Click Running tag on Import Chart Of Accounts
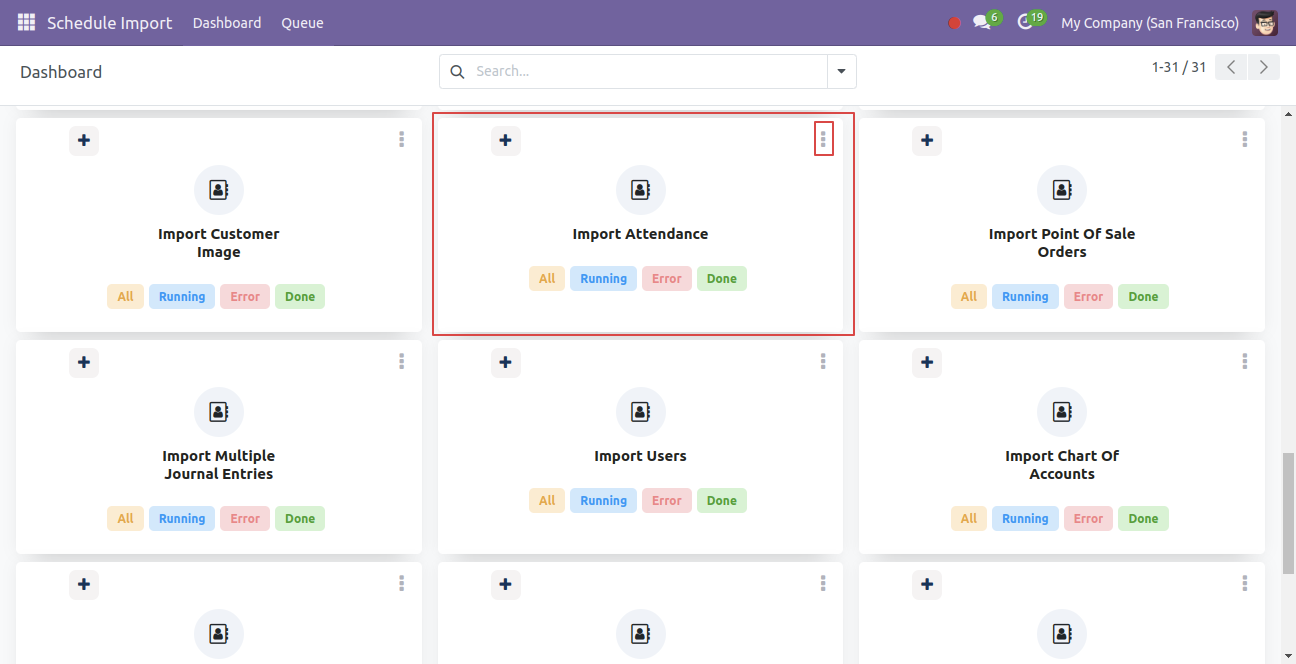 coord(1025,519)
